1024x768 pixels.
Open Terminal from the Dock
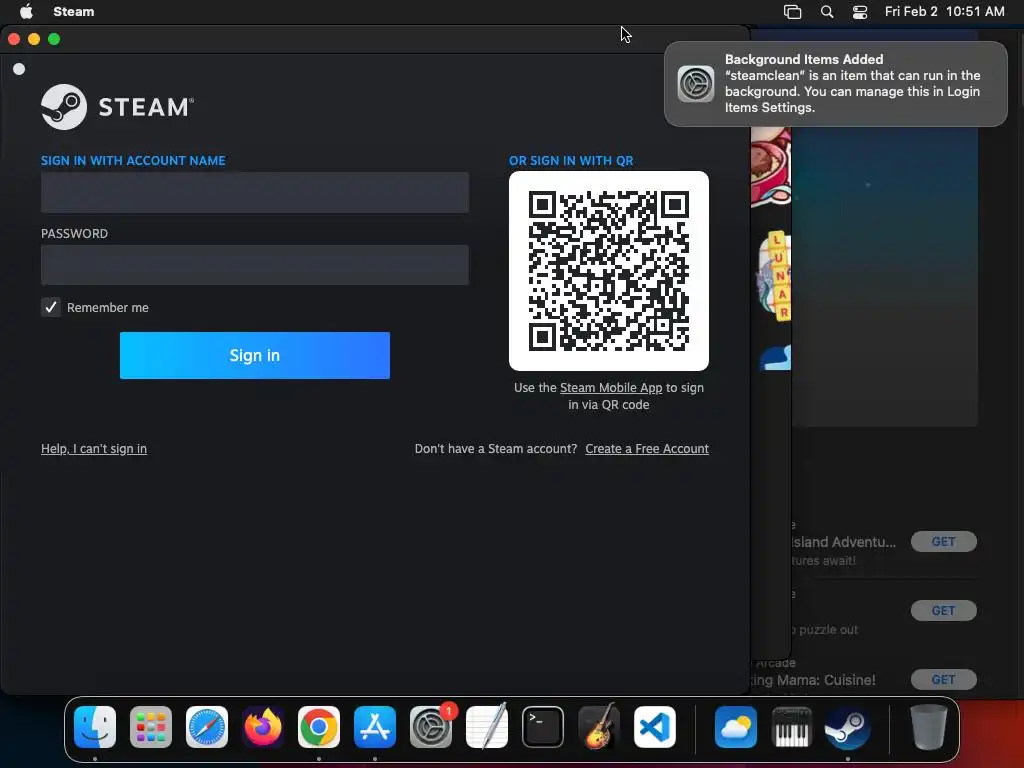coord(543,727)
